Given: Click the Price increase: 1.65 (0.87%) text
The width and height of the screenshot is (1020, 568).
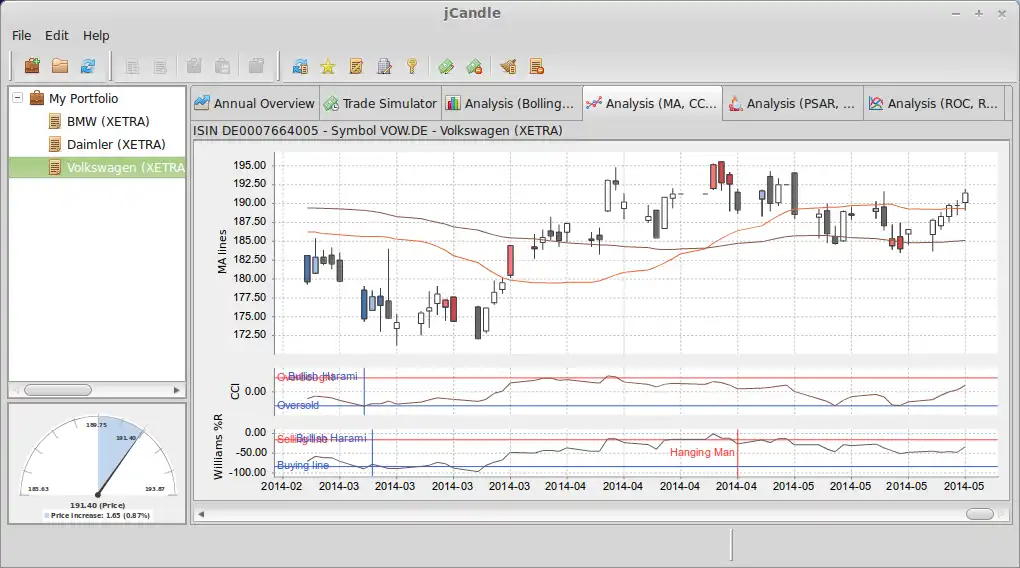Looking at the screenshot, I should pos(100,515).
